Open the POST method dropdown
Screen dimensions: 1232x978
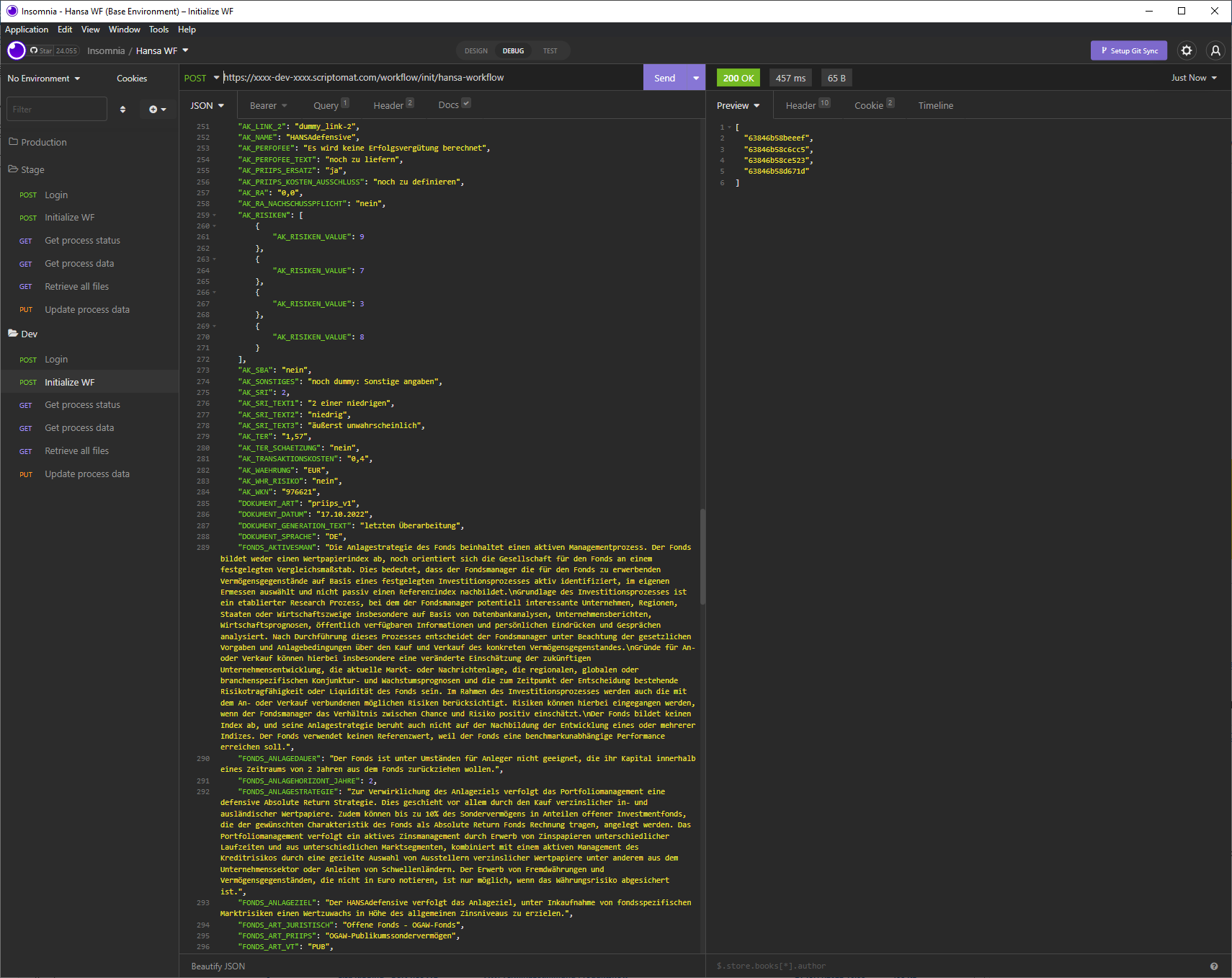(202, 78)
